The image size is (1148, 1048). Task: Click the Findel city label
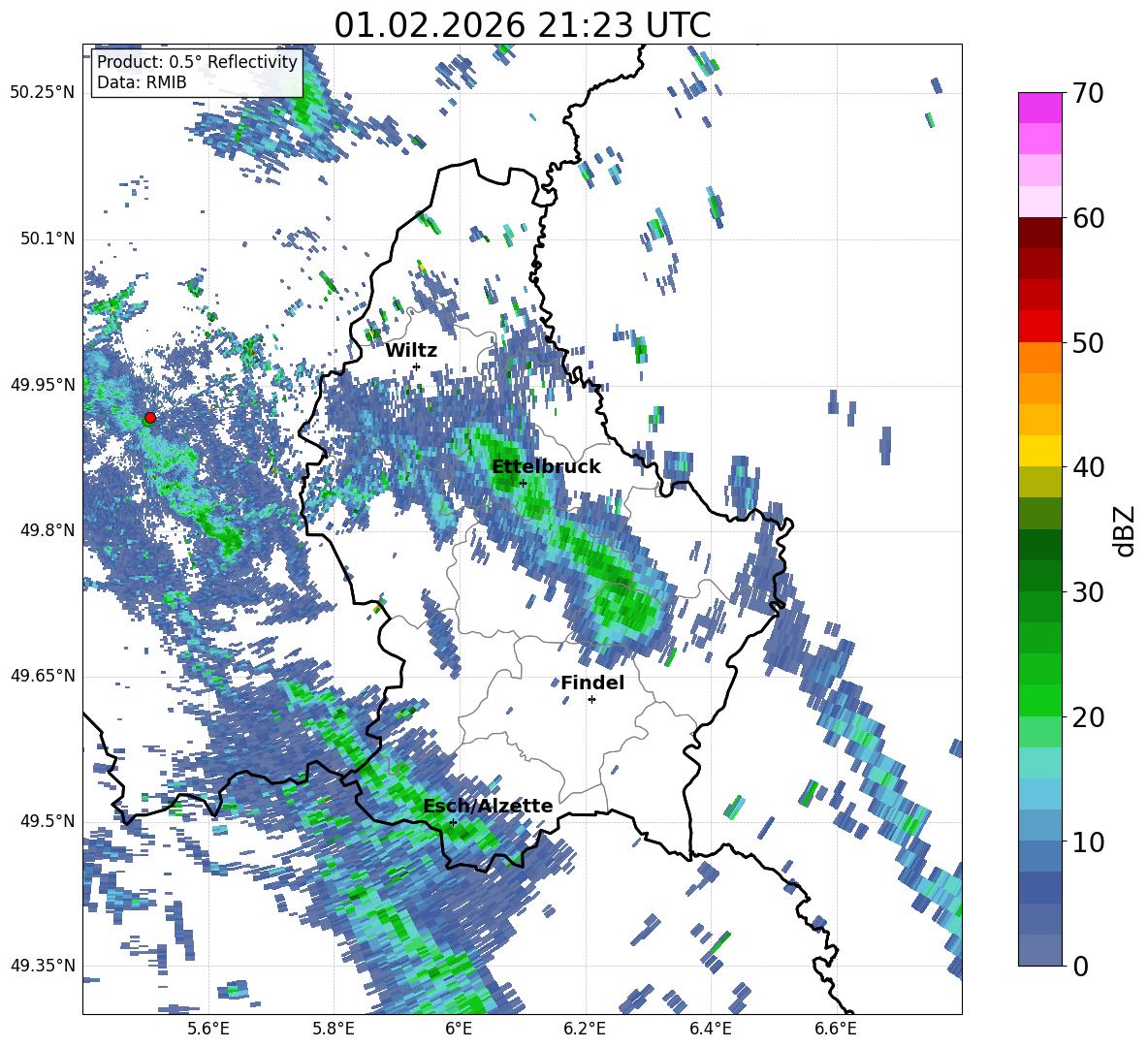592,683
